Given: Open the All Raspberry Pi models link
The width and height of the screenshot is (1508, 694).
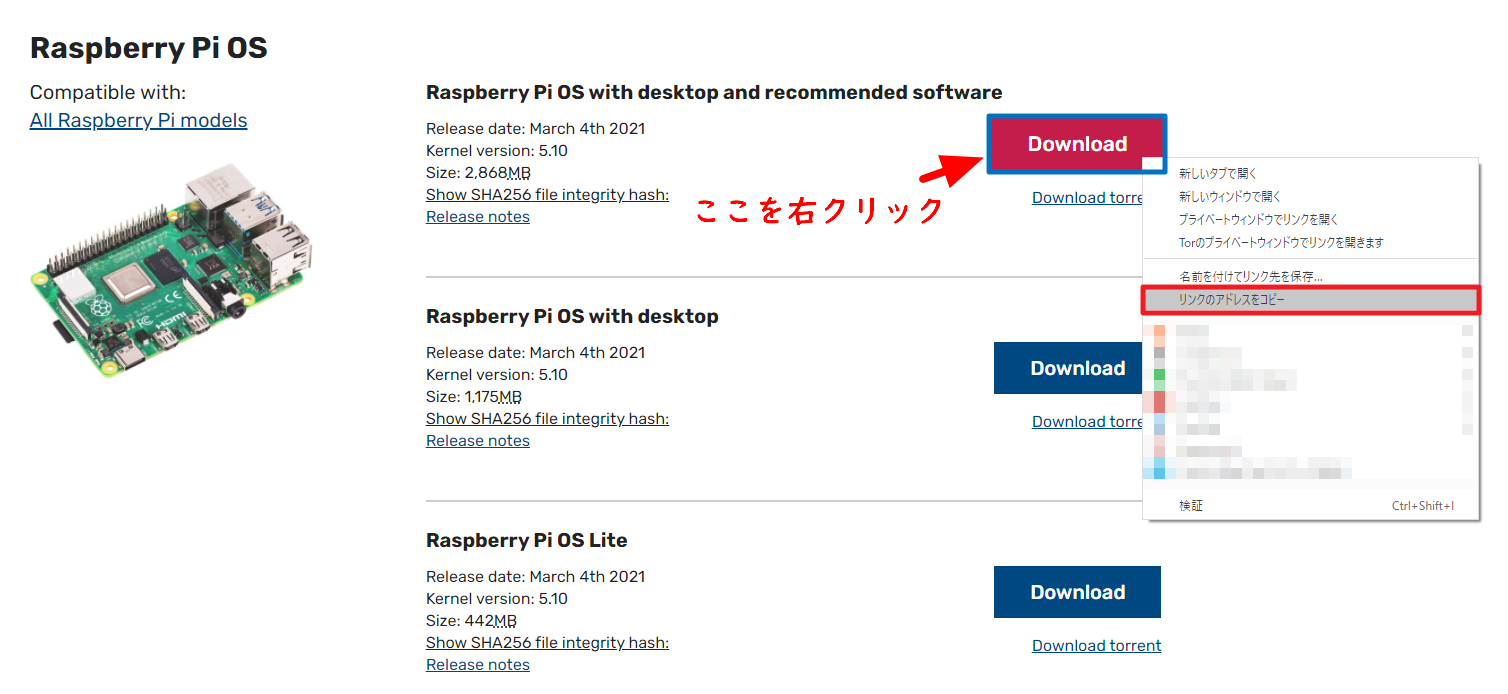Looking at the screenshot, I should pos(138,121).
